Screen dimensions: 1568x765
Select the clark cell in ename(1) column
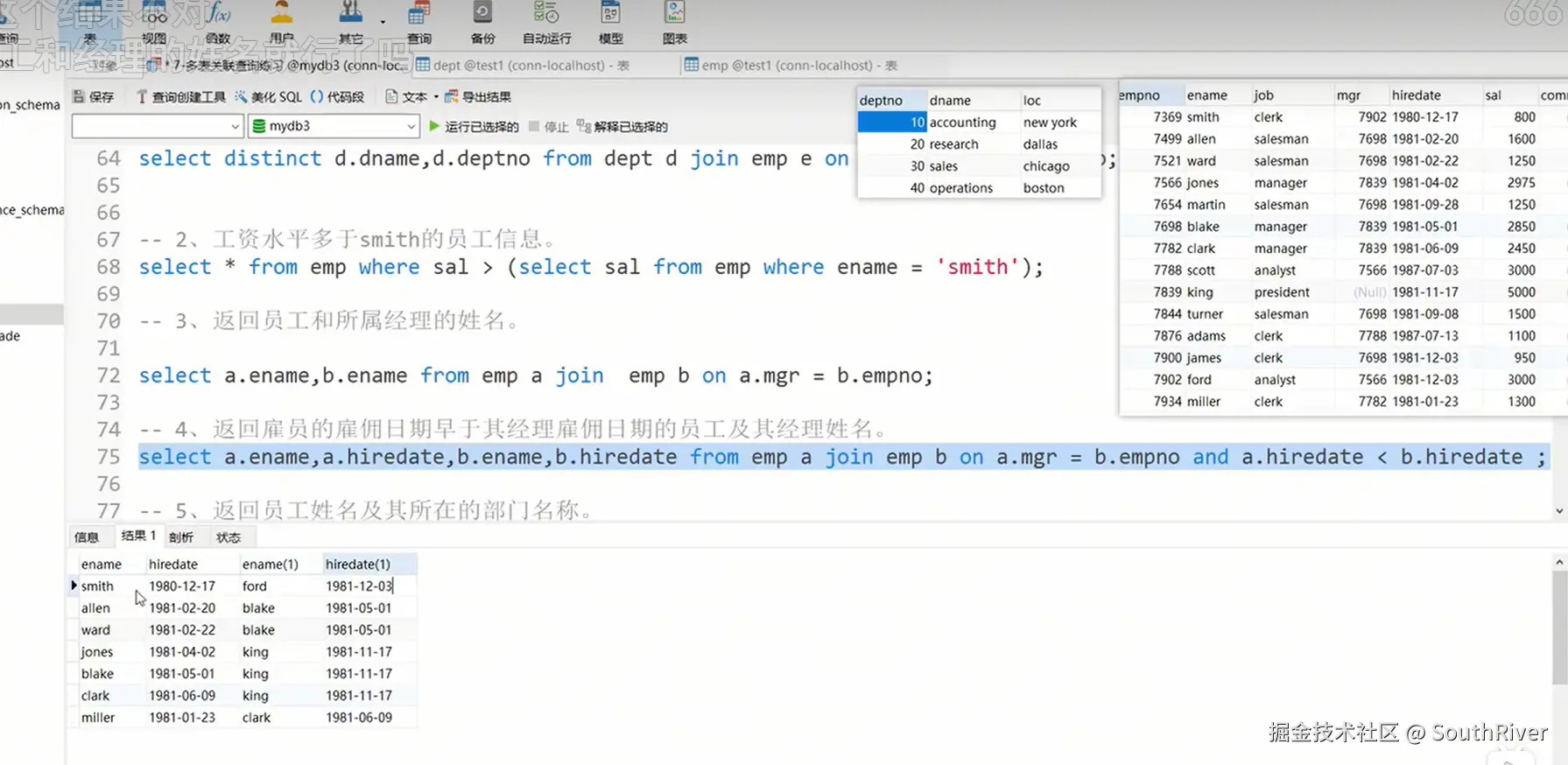tap(280, 717)
